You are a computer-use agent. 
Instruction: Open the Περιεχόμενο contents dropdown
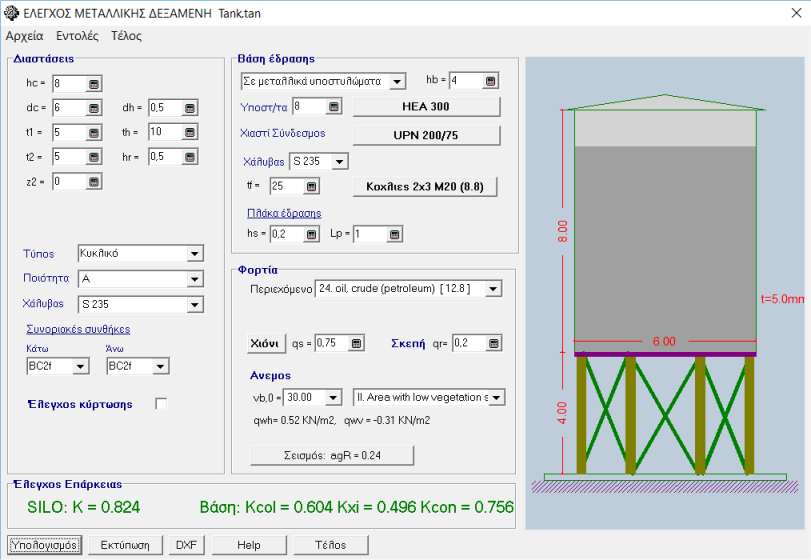[492, 289]
